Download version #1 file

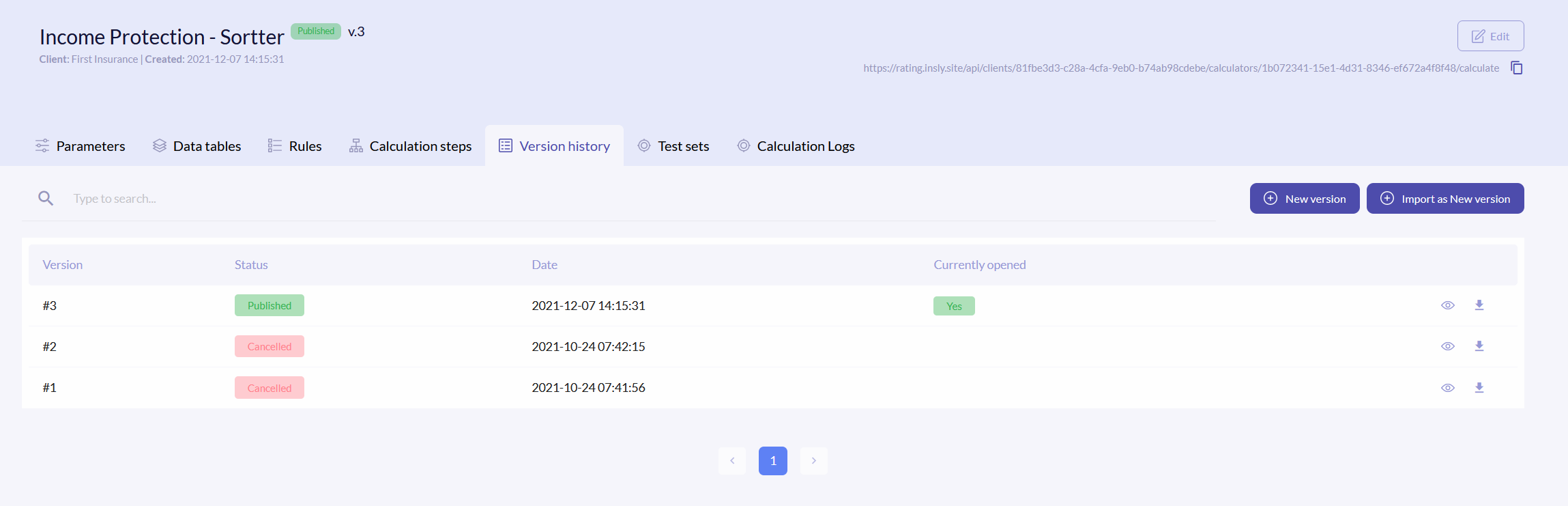1479,388
